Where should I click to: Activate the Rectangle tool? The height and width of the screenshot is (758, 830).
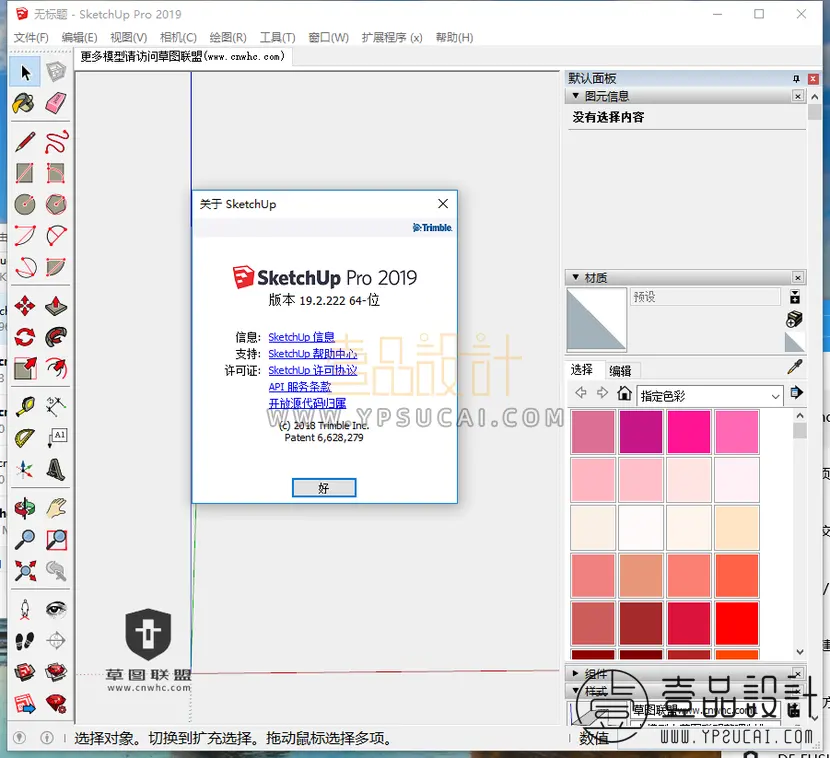click(25, 173)
